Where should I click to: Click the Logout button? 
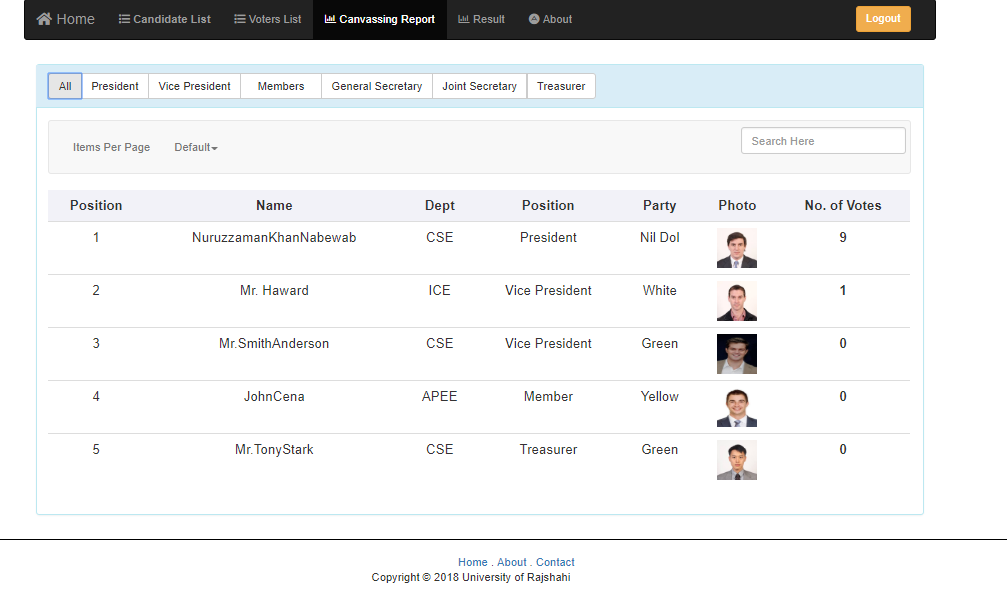click(883, 19)
